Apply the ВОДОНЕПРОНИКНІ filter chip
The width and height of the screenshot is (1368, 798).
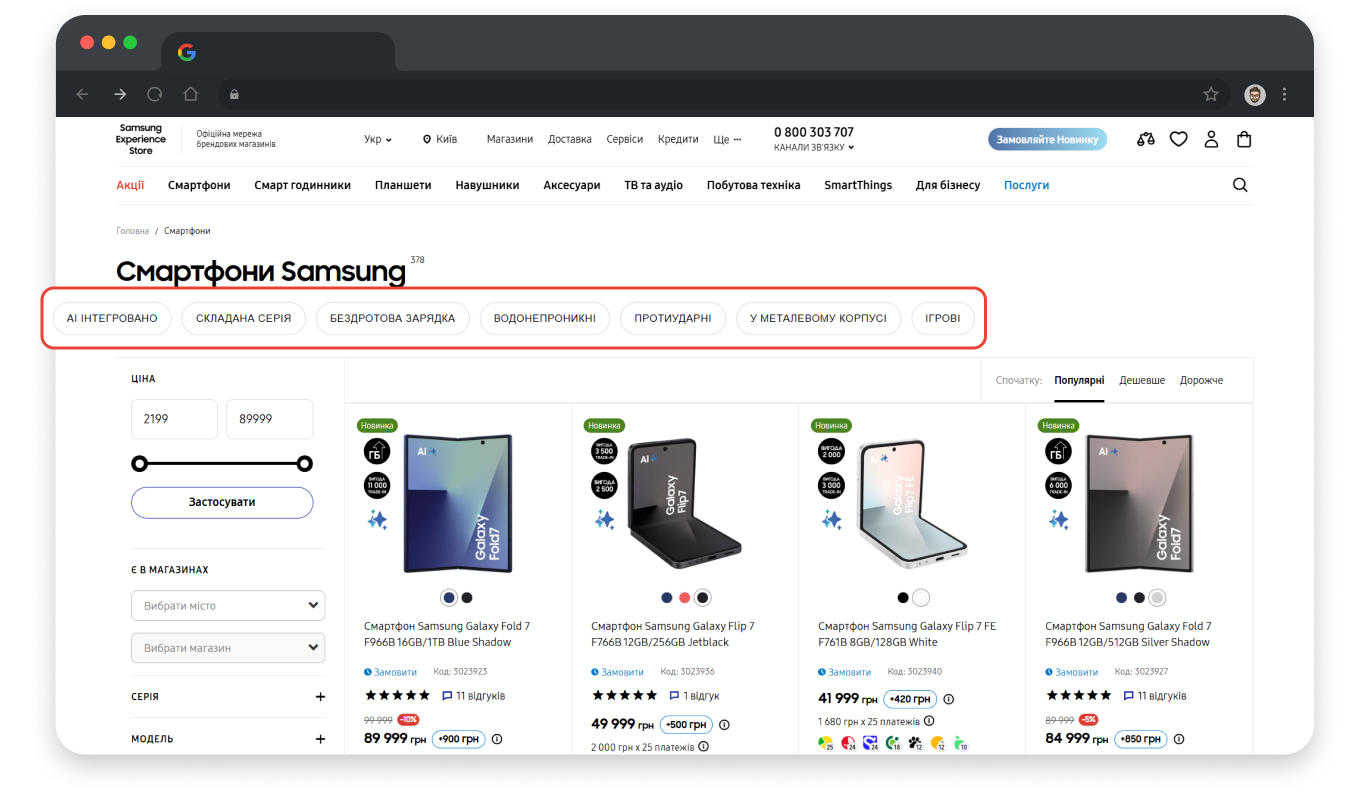point(544,319)
